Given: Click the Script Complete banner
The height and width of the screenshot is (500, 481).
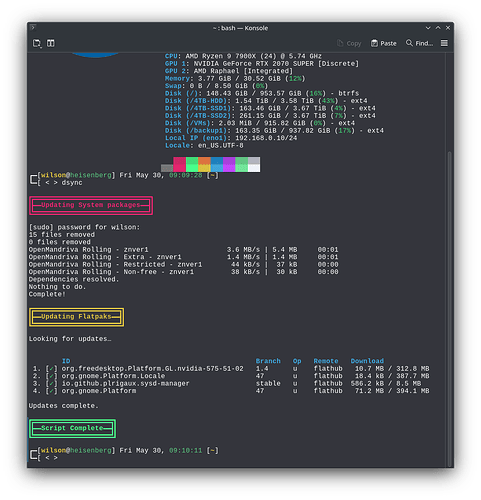Looking at the screenshot, I should tap(72, 428).
